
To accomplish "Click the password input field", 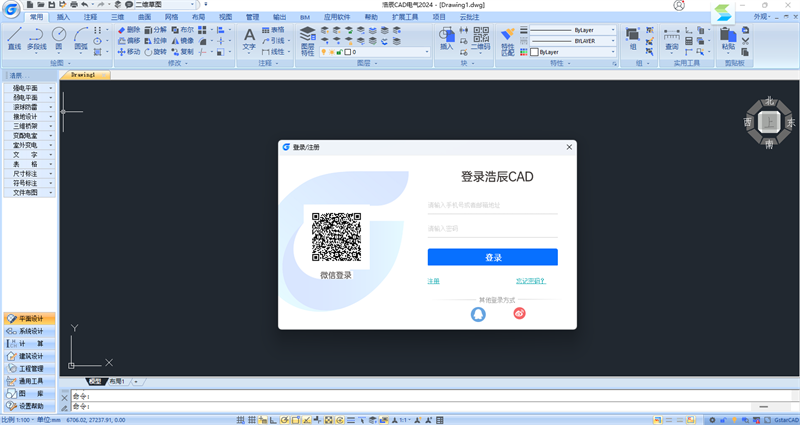I will click(492, 229).
